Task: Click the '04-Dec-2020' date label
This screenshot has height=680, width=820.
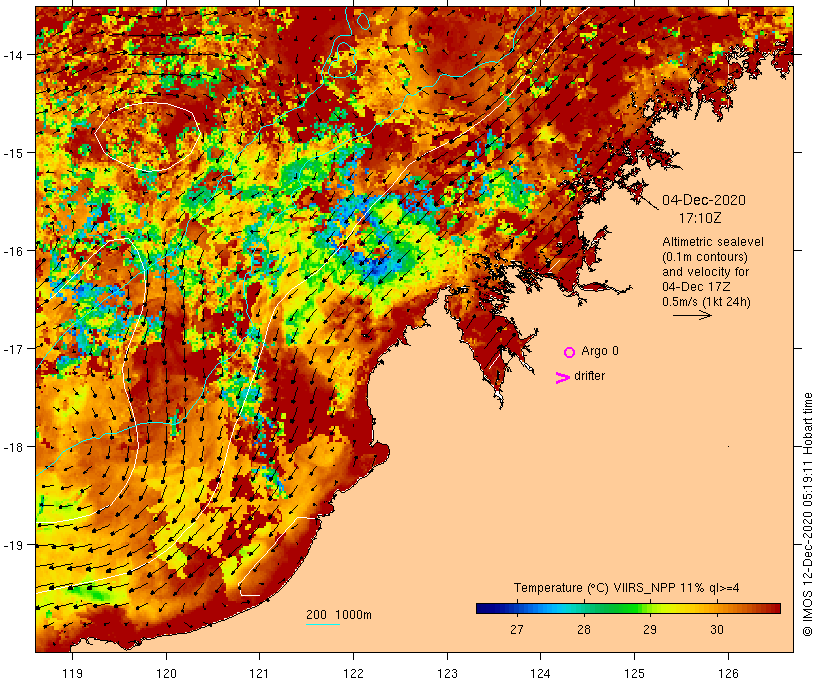Action: click(x=704, y=200)
